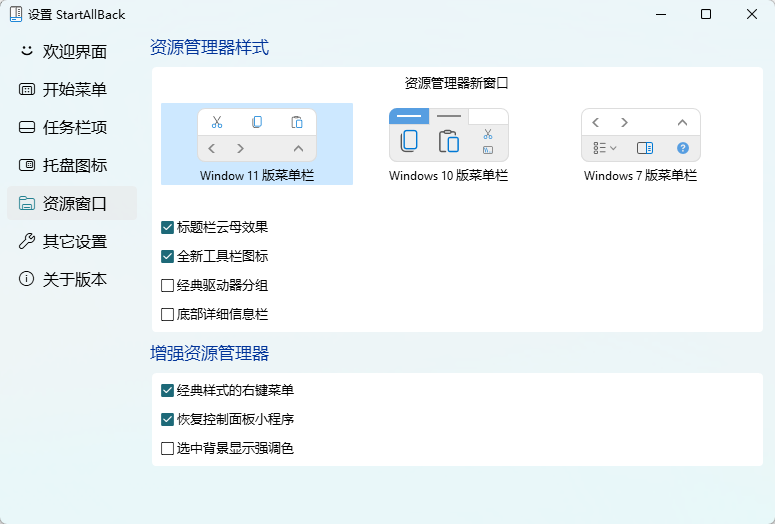Image resolution: width=775 pixels, height=524 pixels.
Task: Tick the 底部详细信息栏 checkbox
Action: (168, 314)
